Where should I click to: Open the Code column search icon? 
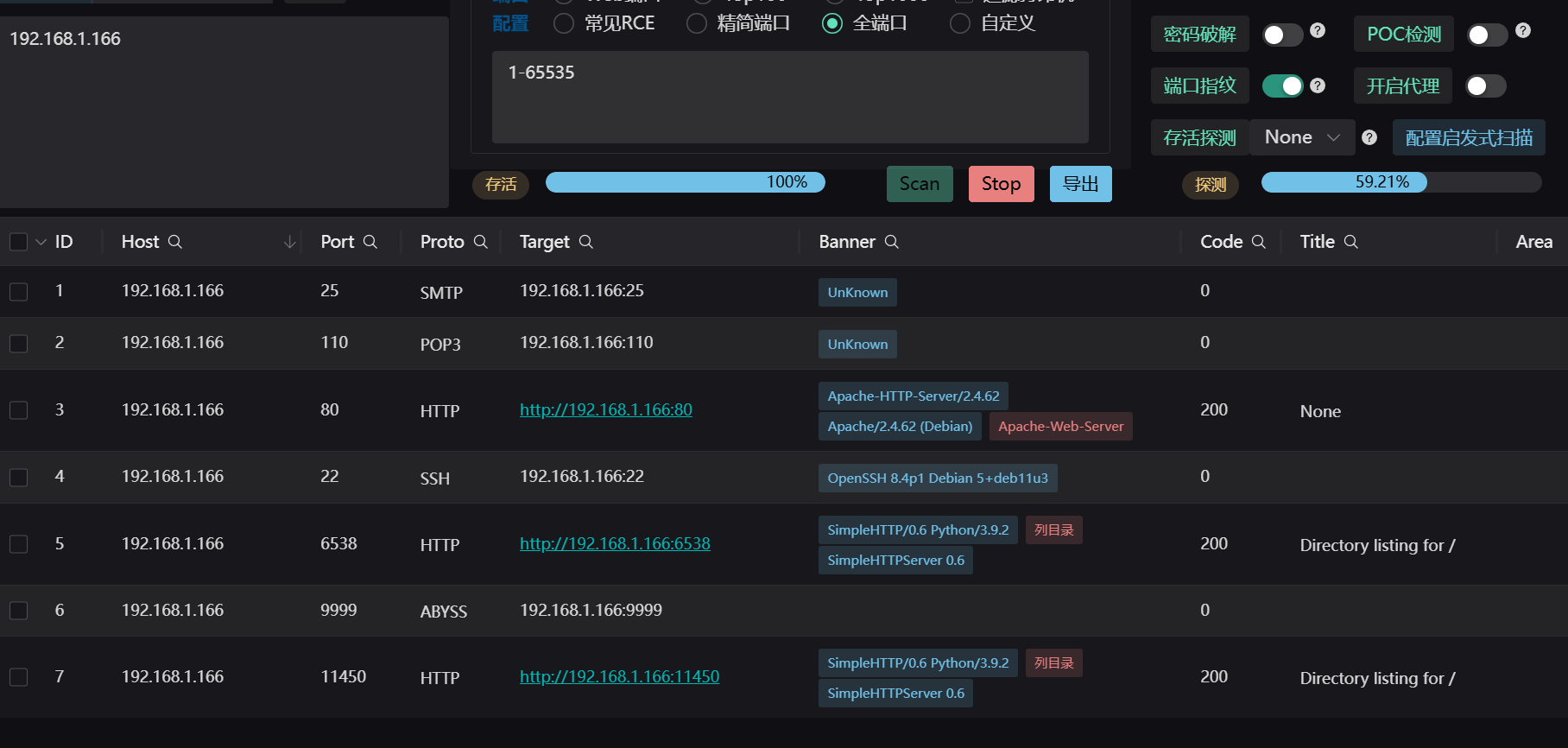point(1258,242)
